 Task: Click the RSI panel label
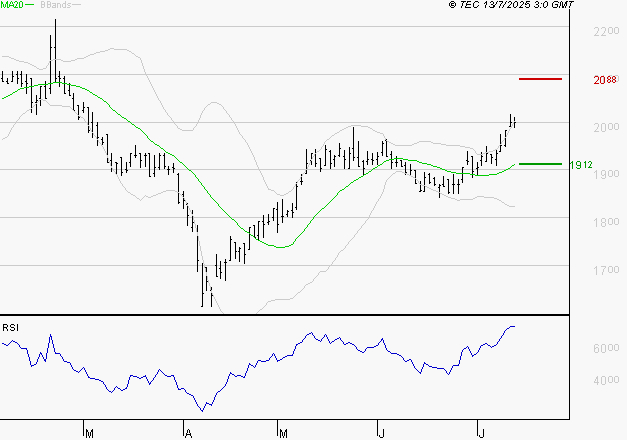click(x=10, y=328)
